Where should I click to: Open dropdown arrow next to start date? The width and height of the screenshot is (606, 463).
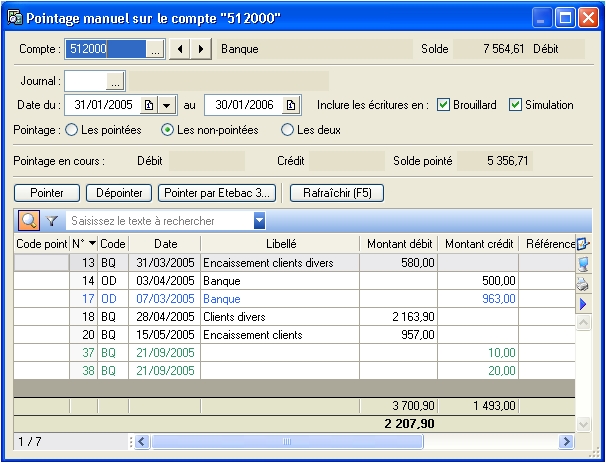pos(167,105)
